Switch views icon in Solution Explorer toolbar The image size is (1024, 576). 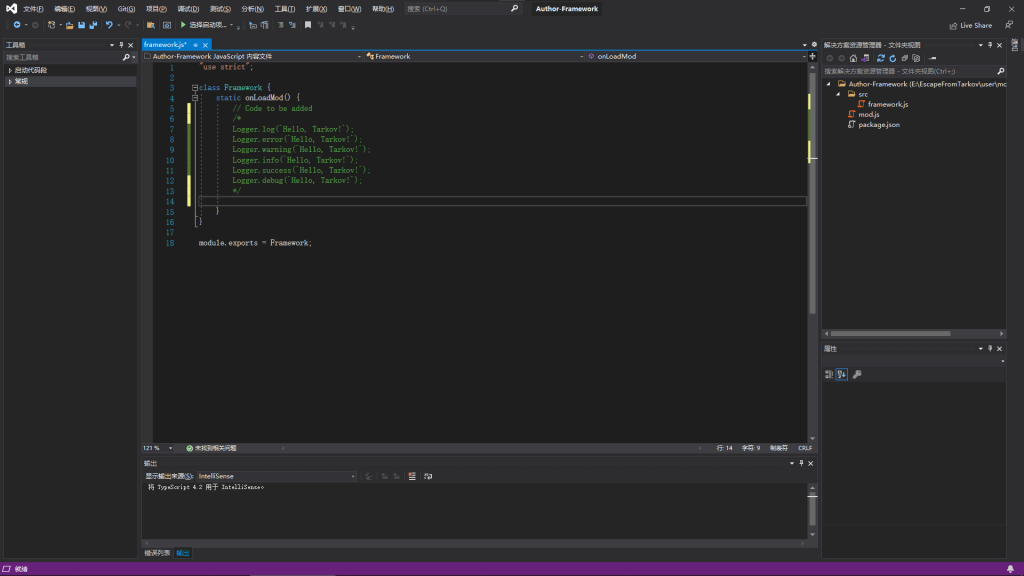click(865, 58)
